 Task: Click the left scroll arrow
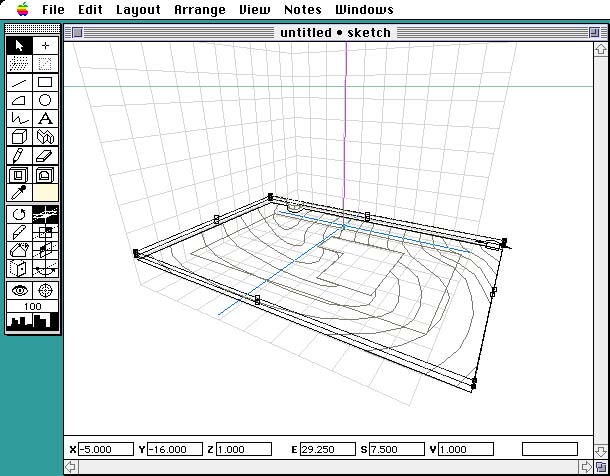(x=70, y=467)
